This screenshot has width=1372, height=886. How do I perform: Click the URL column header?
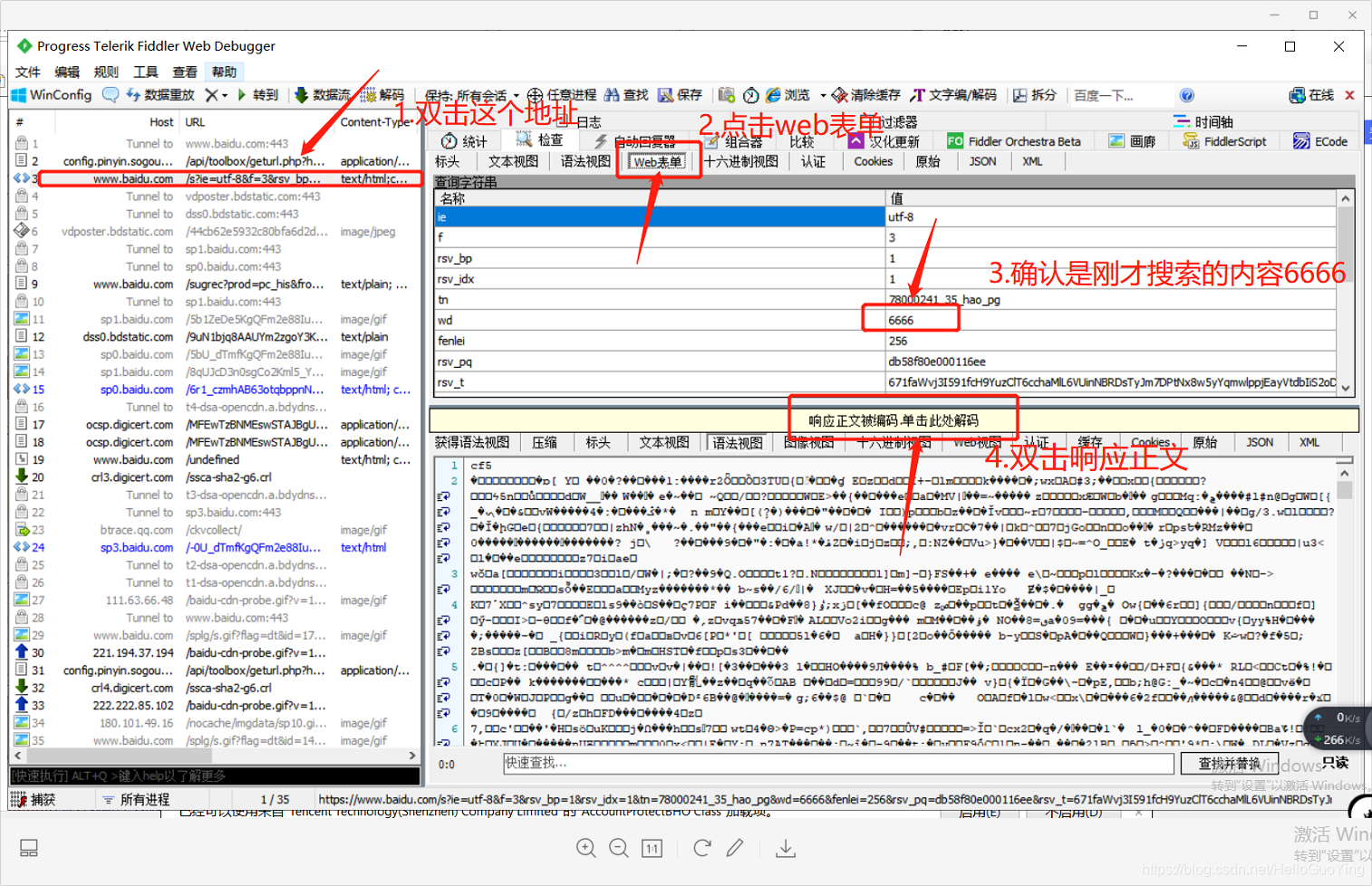coord(195,122)
